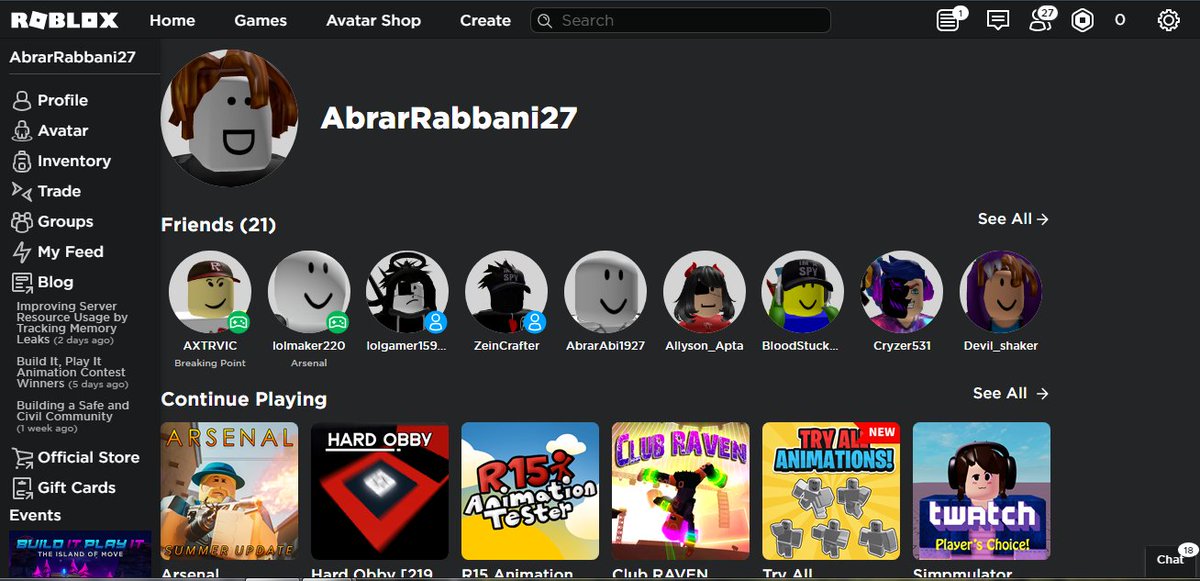Open the notification stream icon

tap(948, 20)
